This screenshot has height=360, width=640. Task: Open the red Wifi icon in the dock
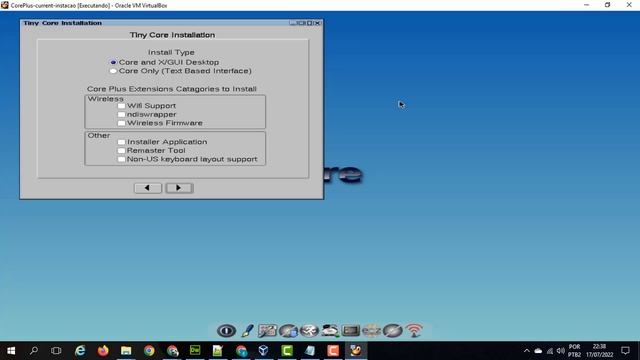click(x=414, y=331)
